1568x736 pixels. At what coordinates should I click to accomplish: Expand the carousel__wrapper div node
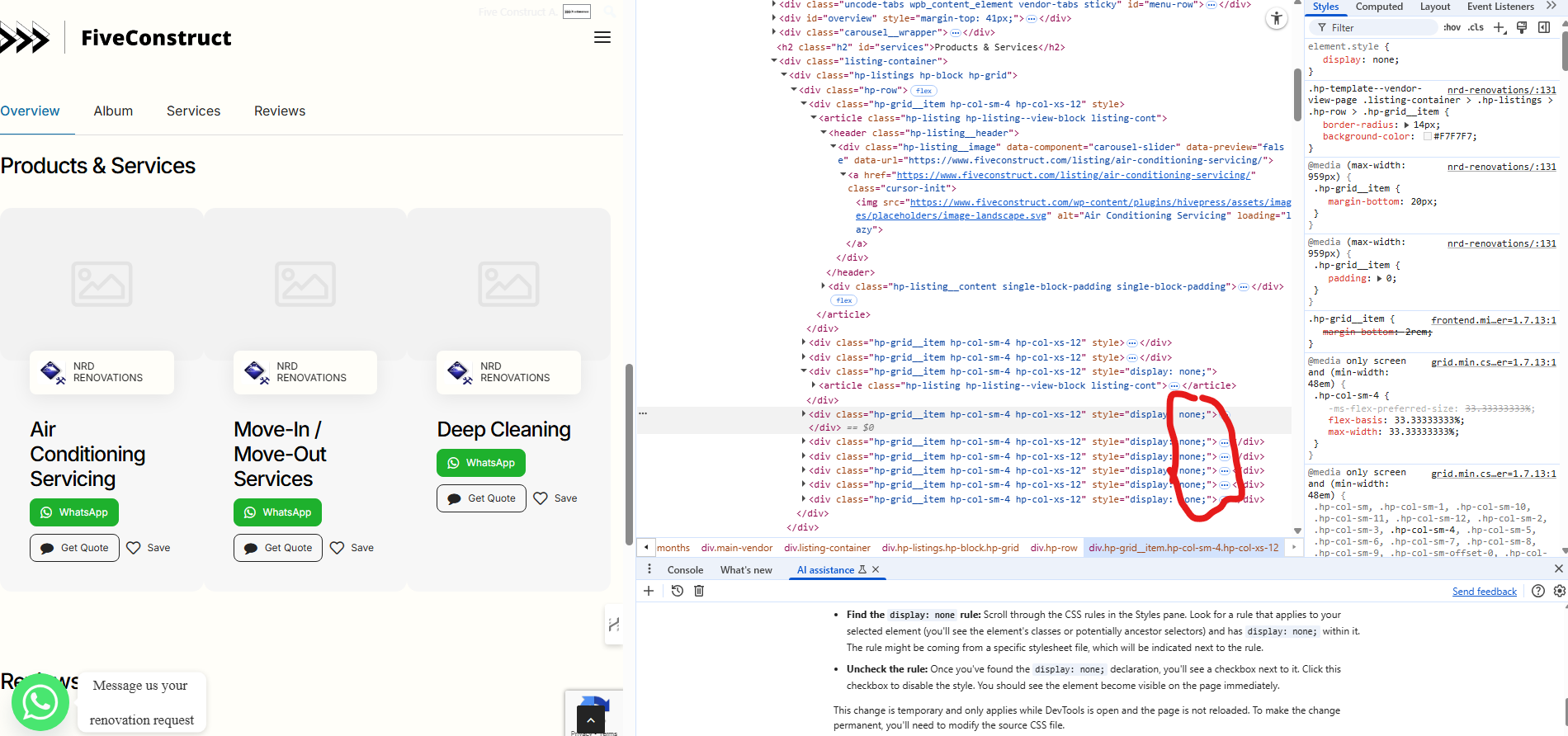click(x=774, y=32)
